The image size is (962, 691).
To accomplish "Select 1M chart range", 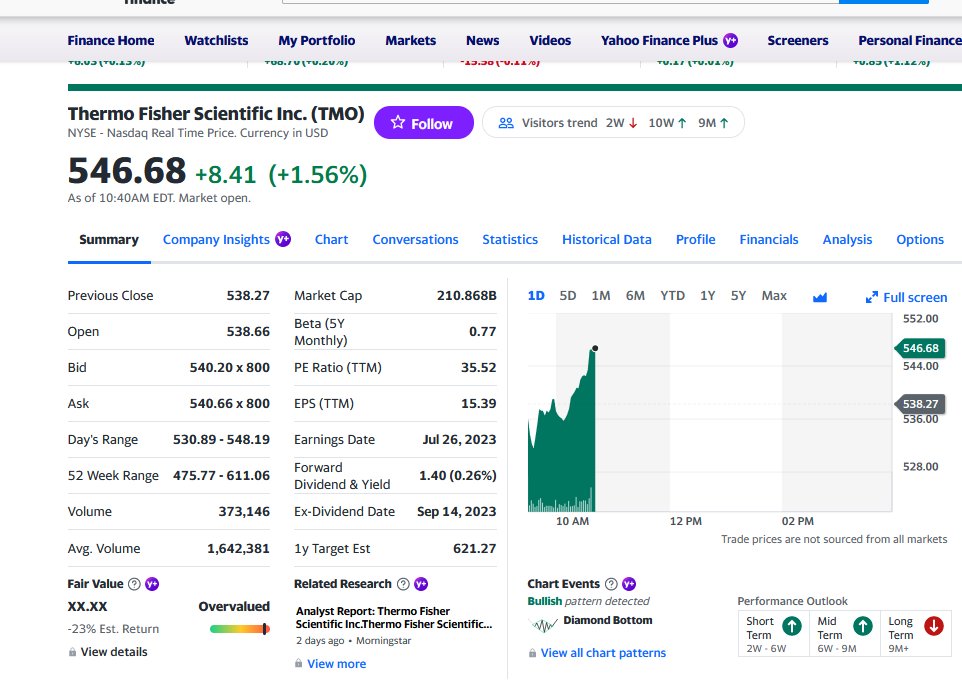I will (x=601, y=296).
